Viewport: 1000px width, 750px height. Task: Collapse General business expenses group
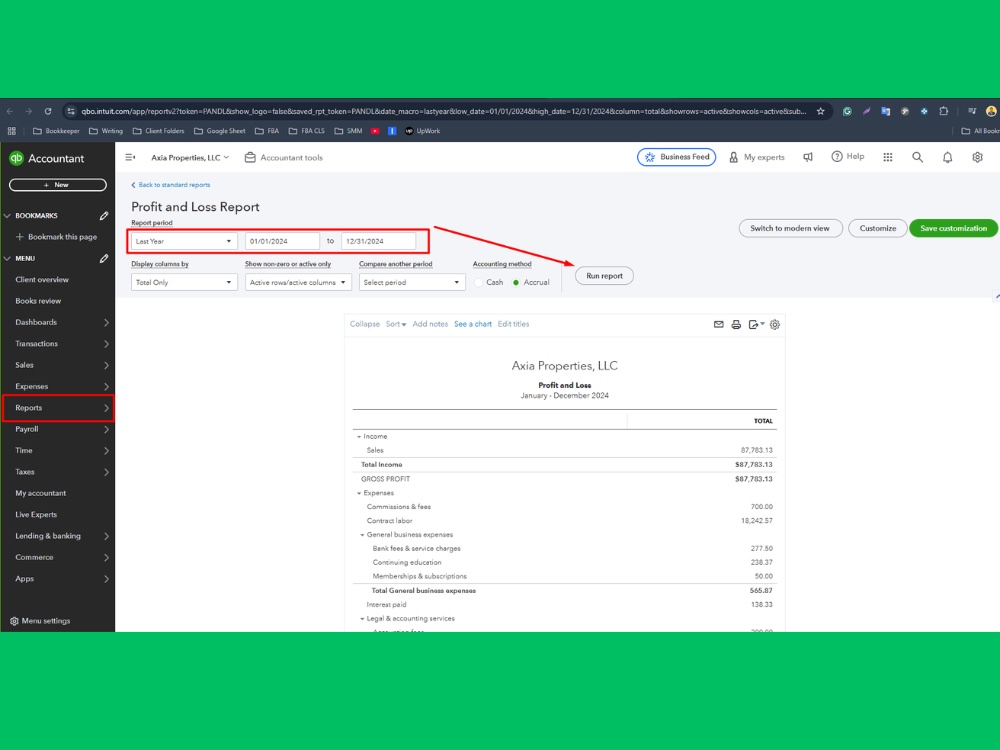pyautogui.click(x=362, y=535)
